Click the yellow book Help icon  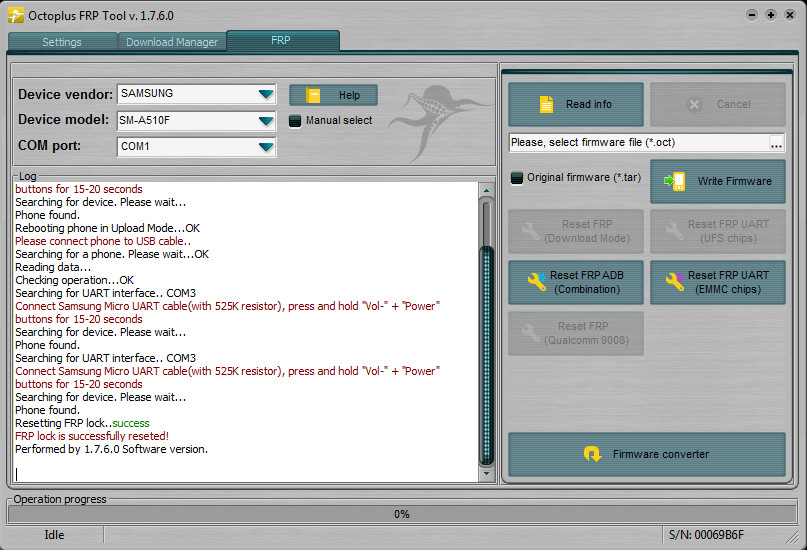pyautogui.click(x=312, y=95)
